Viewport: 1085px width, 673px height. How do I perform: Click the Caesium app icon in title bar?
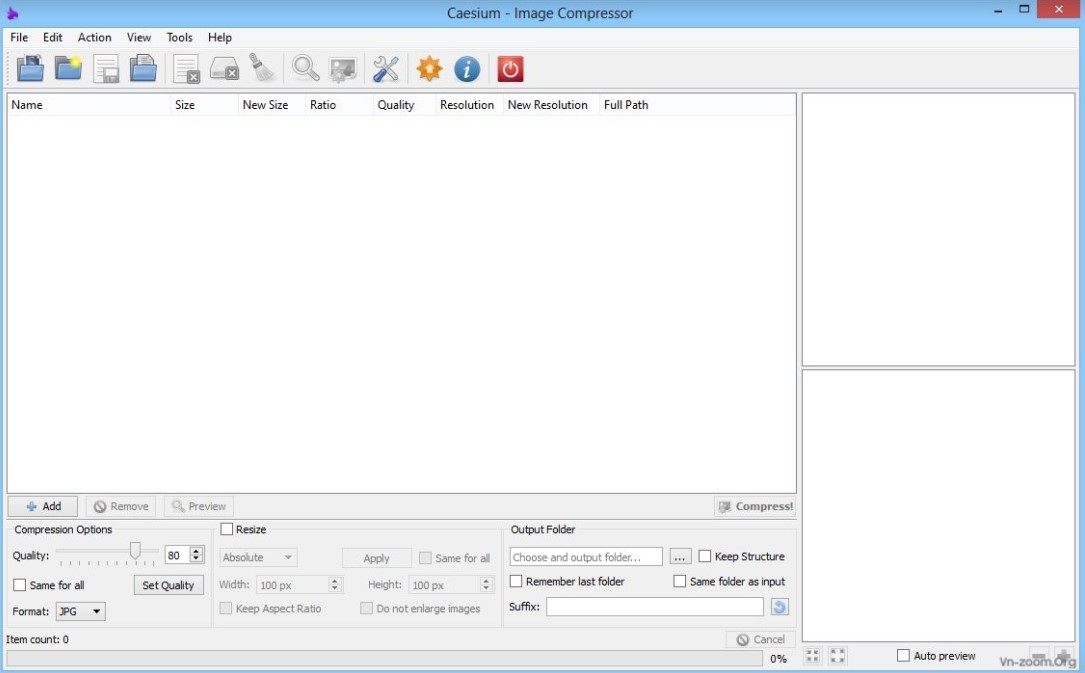[12, 12]
